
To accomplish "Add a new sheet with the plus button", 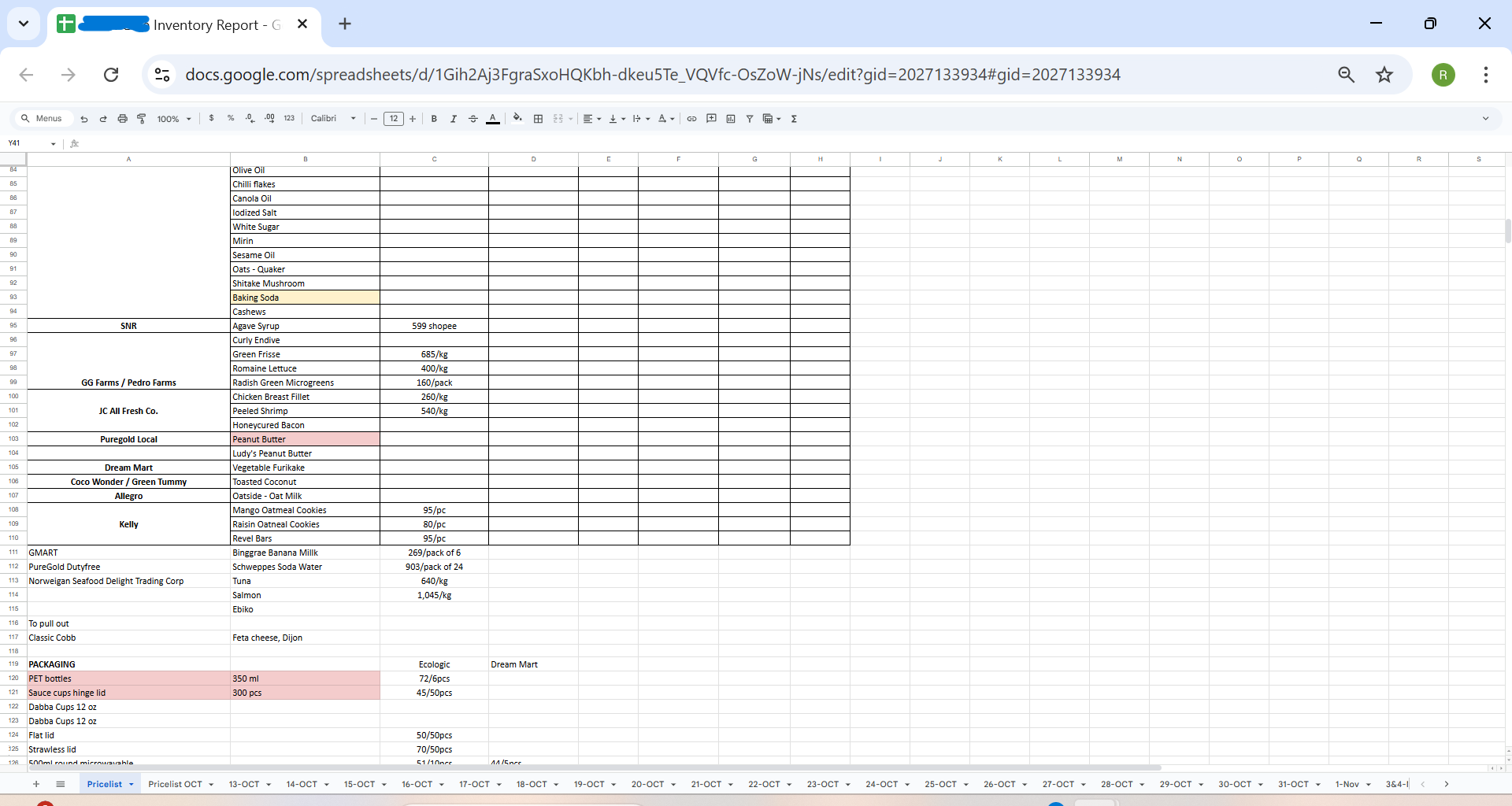I will coord(35,784).
